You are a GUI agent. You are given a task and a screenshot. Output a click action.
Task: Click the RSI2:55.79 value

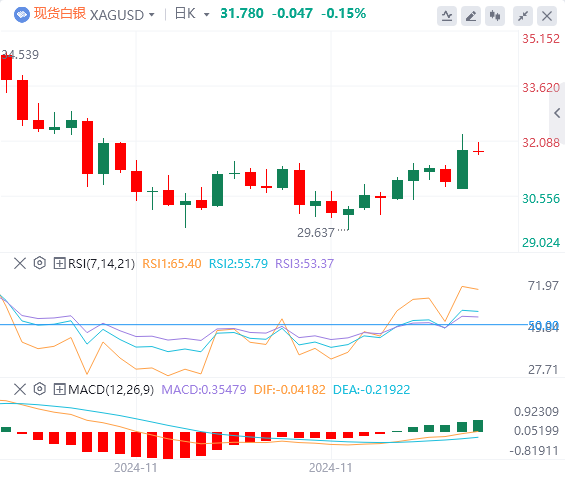click(239, 264)
